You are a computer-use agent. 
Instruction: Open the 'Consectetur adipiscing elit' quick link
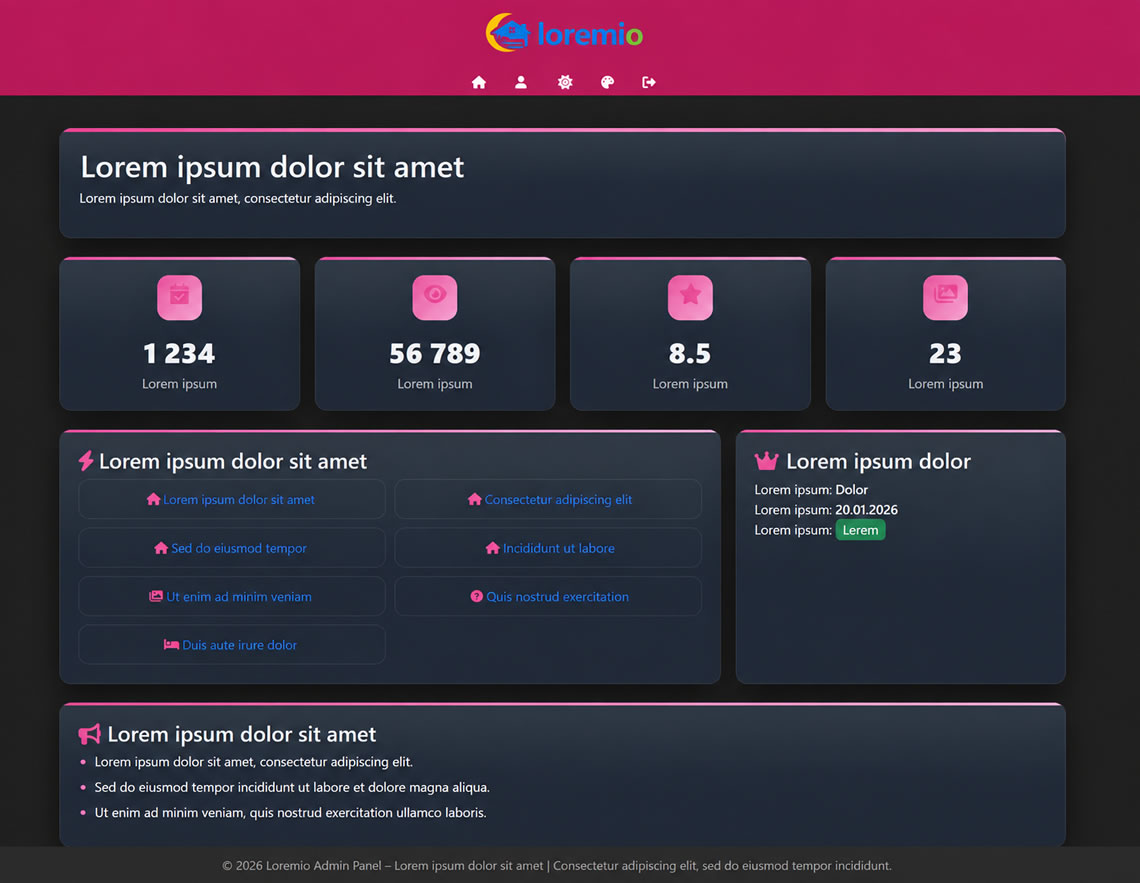click(548, 499)
